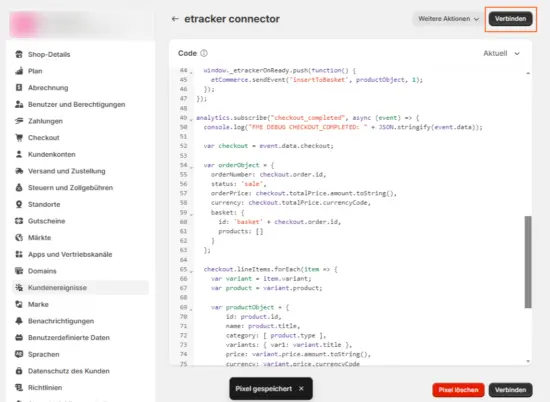Click the Versand und Zustellung truck icon
Viewport: 550px width, 402px height.
pyautogui.click(x=19, y=171)
